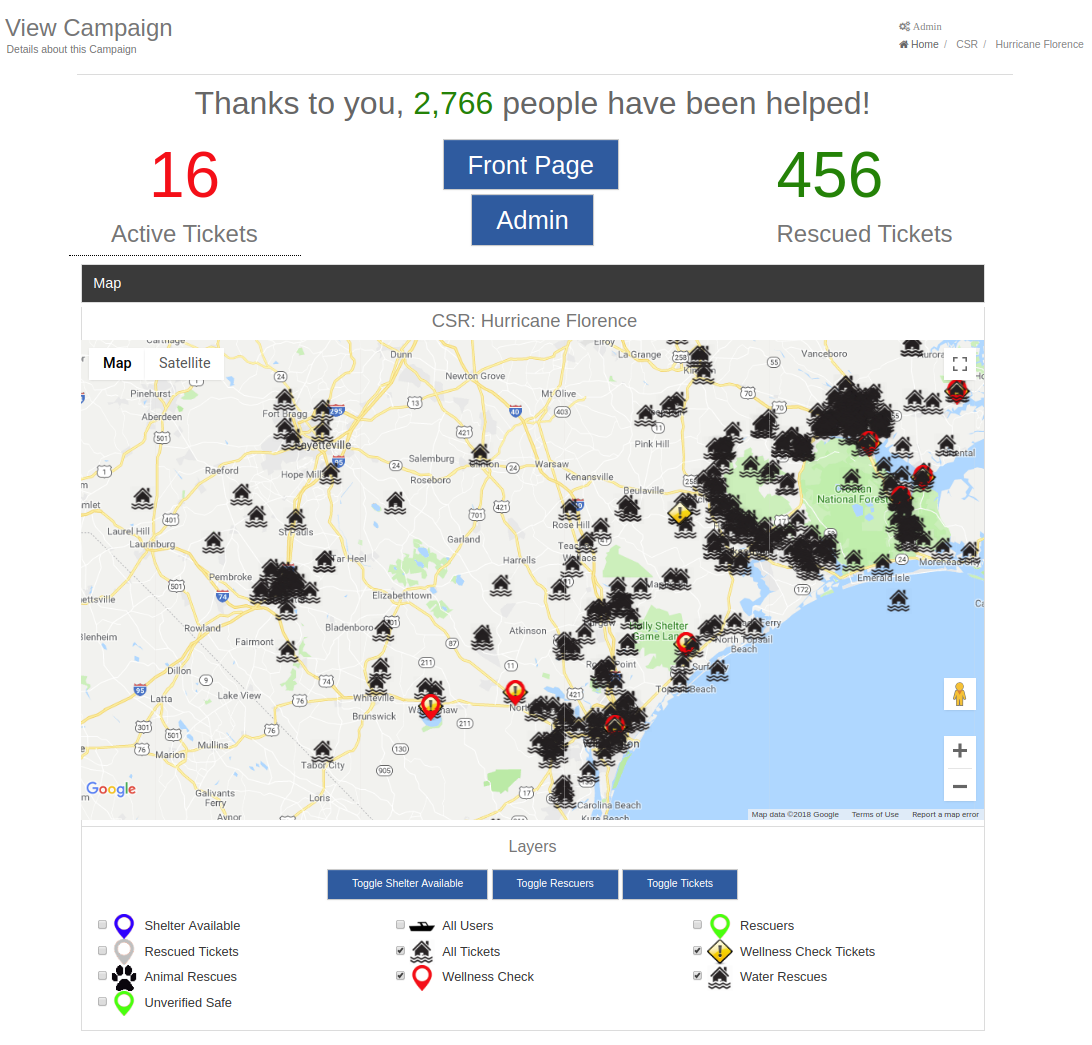Zoom out the map
Viewport: 1092px width, 1045px height.
click(x=960, y=786)
